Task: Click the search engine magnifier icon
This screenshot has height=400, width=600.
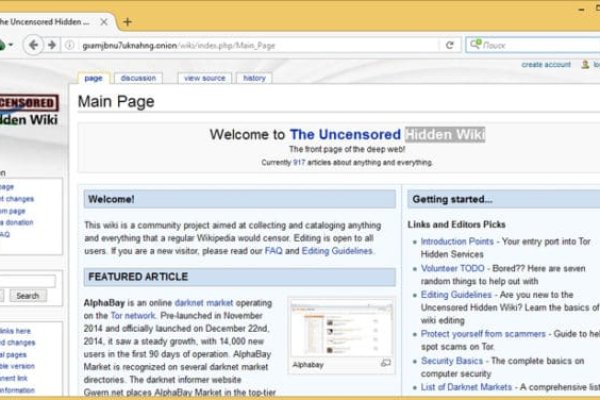Action: click(x=473, y=45)
